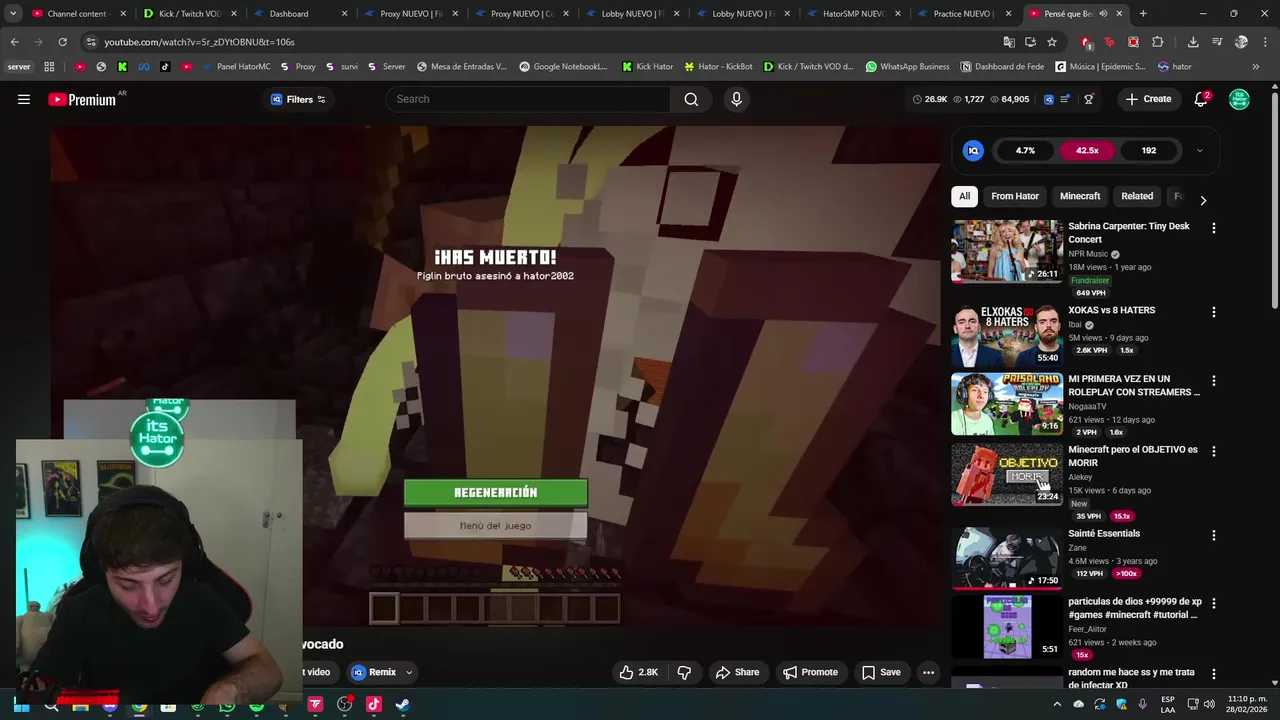Click the browser address bar URL
The image size is (1280, 720).
(x=199, y=42)
